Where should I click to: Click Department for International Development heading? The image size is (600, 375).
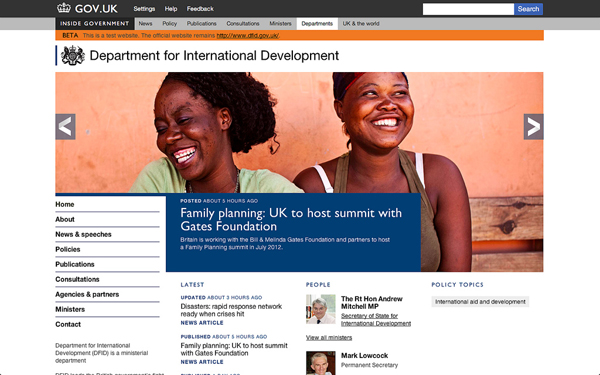point(214,55)
